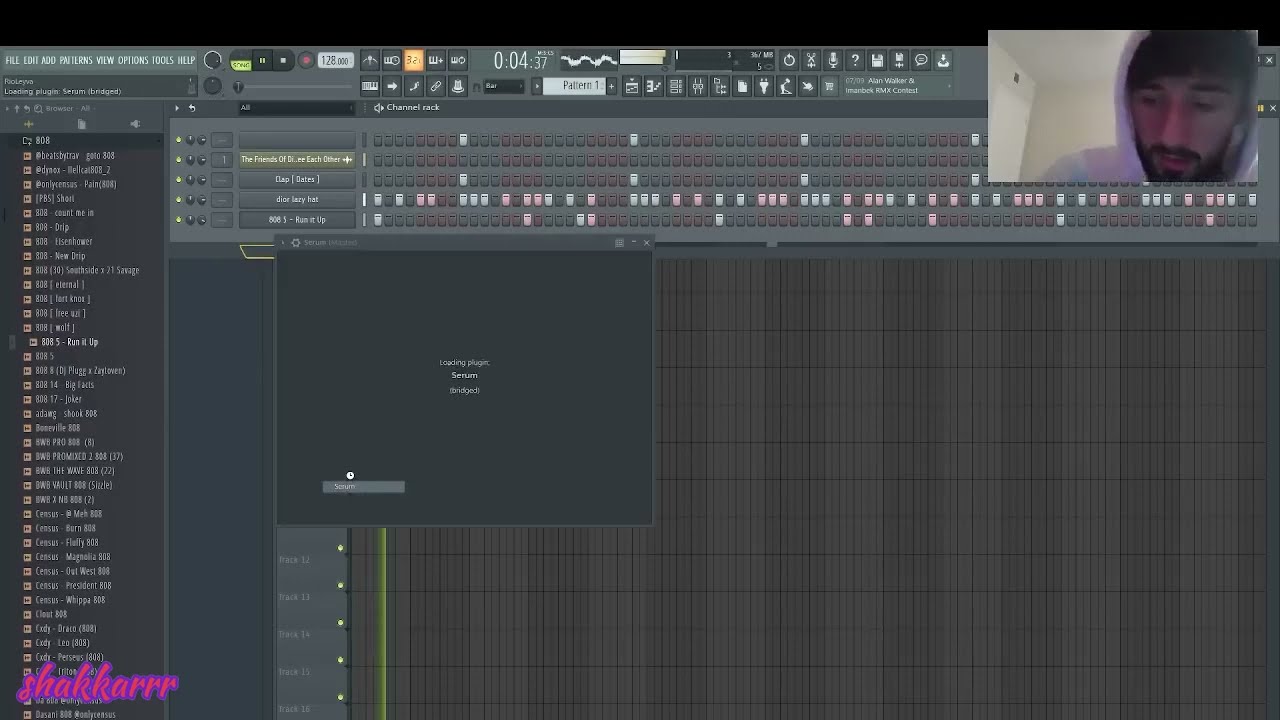The height and width of the screenshot is (720, 1280).
Task: Open the ADD menu
Action: pyautogui.click(x=48, y=60)
